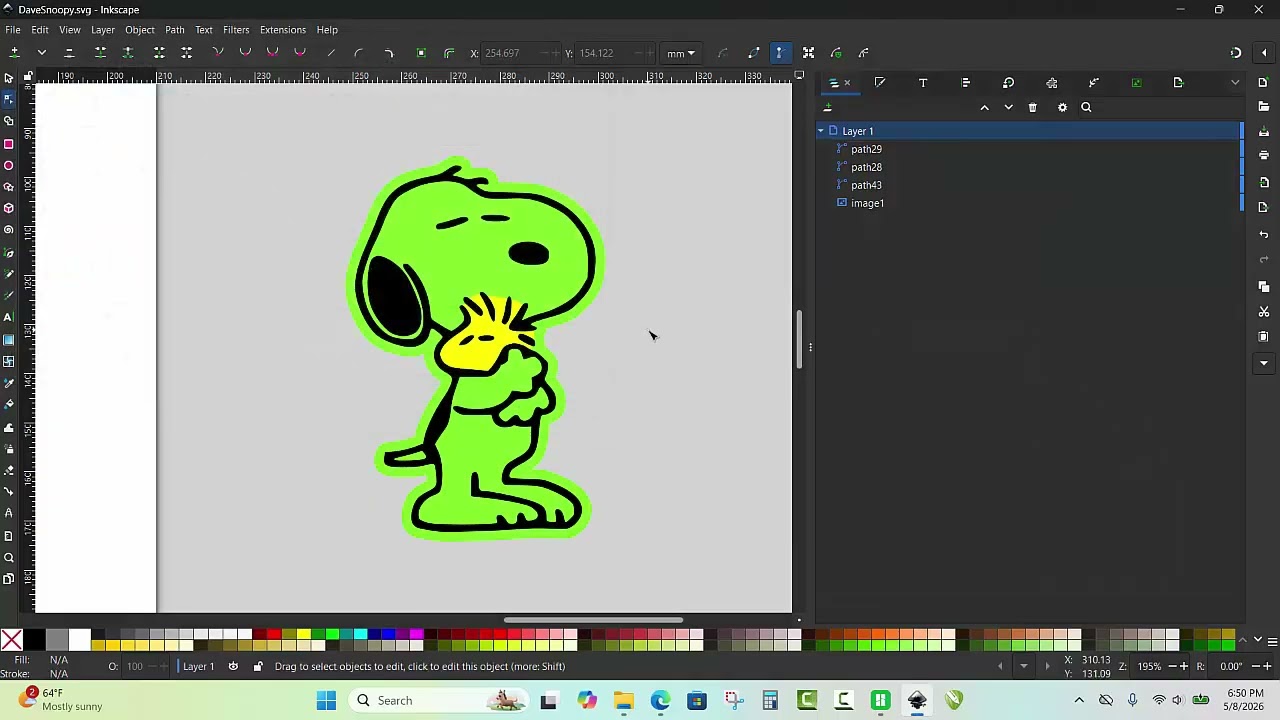
Task: Close the Layers and Objects tab
Action: click(847, 83)
